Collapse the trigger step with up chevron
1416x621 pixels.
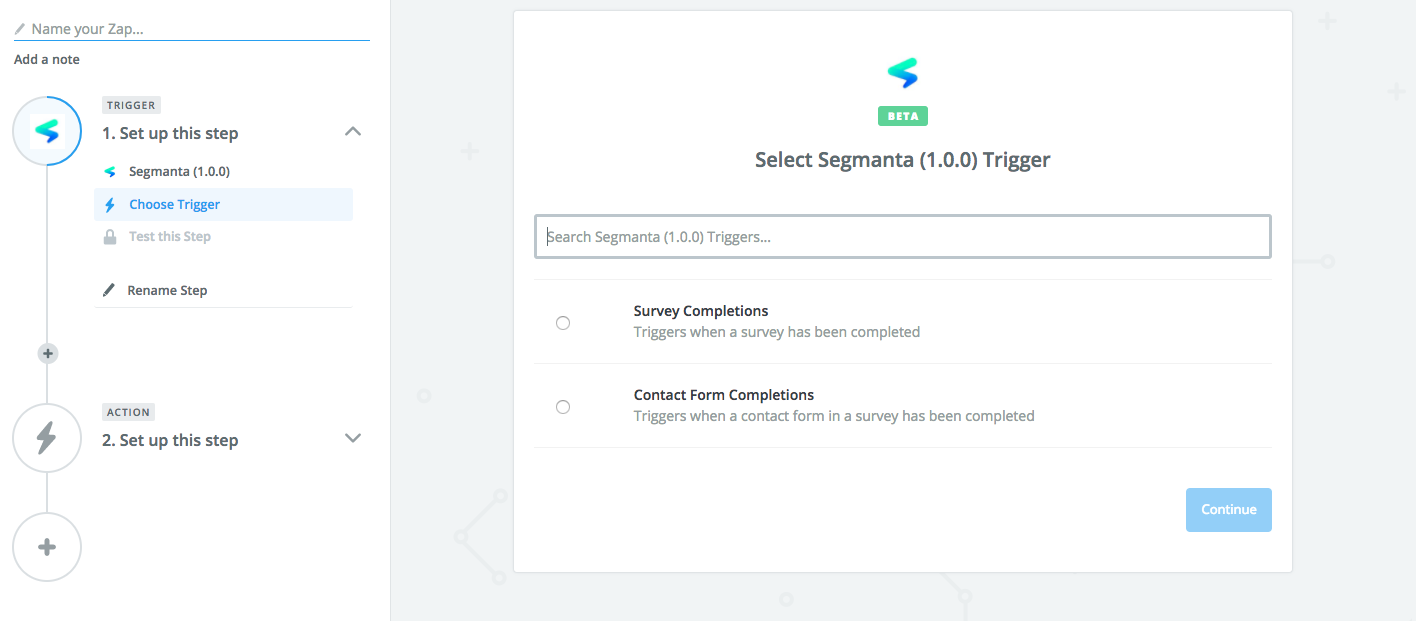click(353, 132)
